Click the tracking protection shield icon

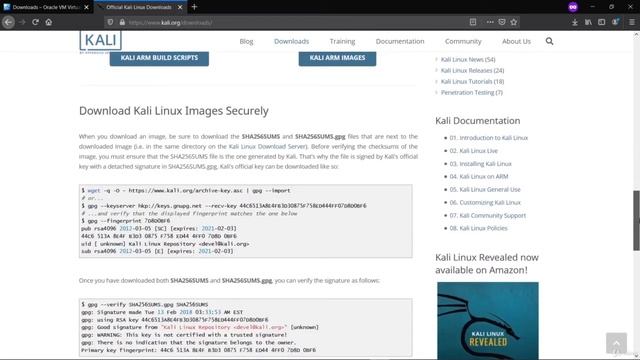pyautogui.click(x=111, y=22)
